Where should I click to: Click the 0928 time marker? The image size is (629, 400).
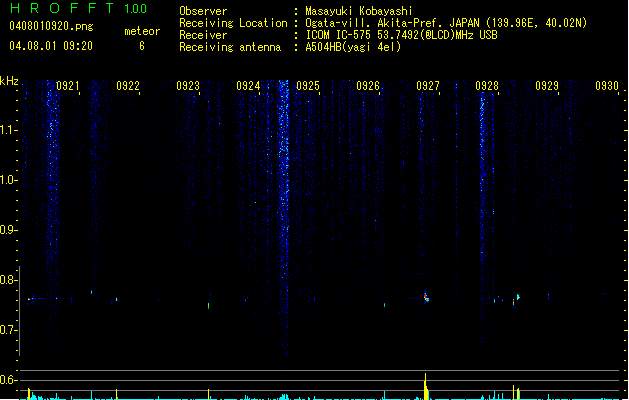487,86
